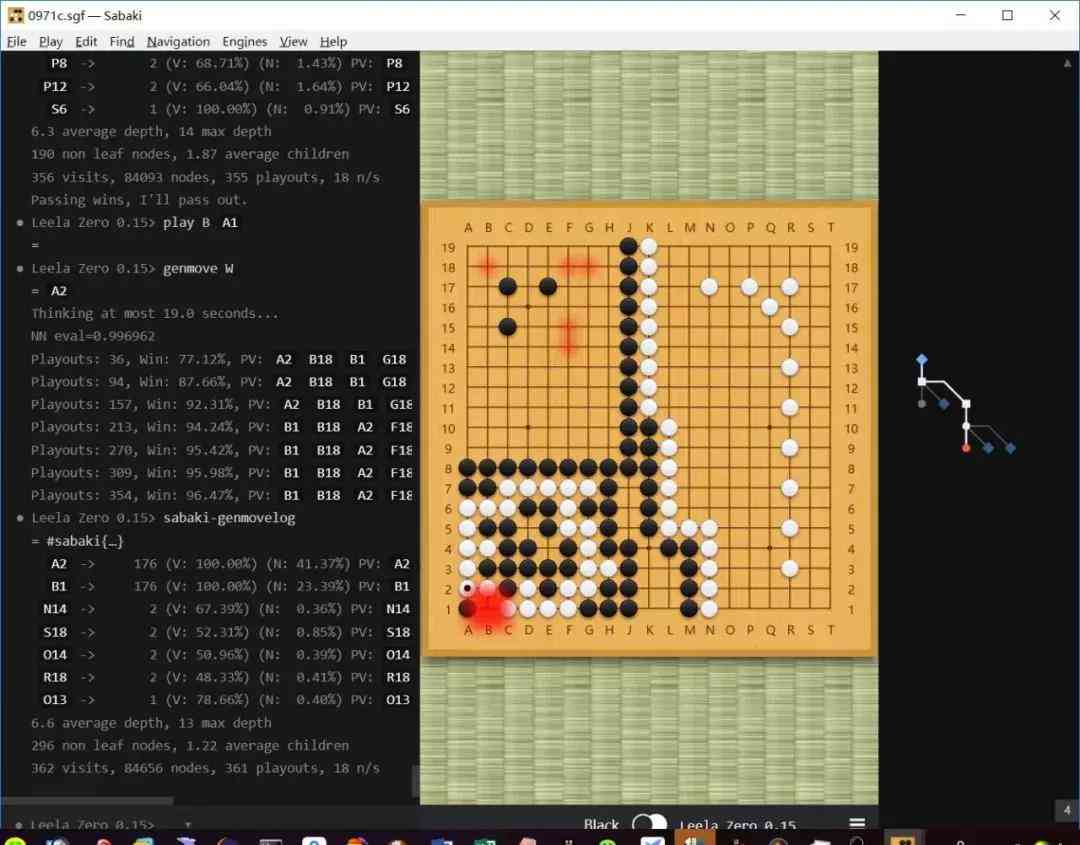Click the Leela Zero 0.15 player name in bottom bar
This screenshot has width=1080, height=845.
click(738, 825)
